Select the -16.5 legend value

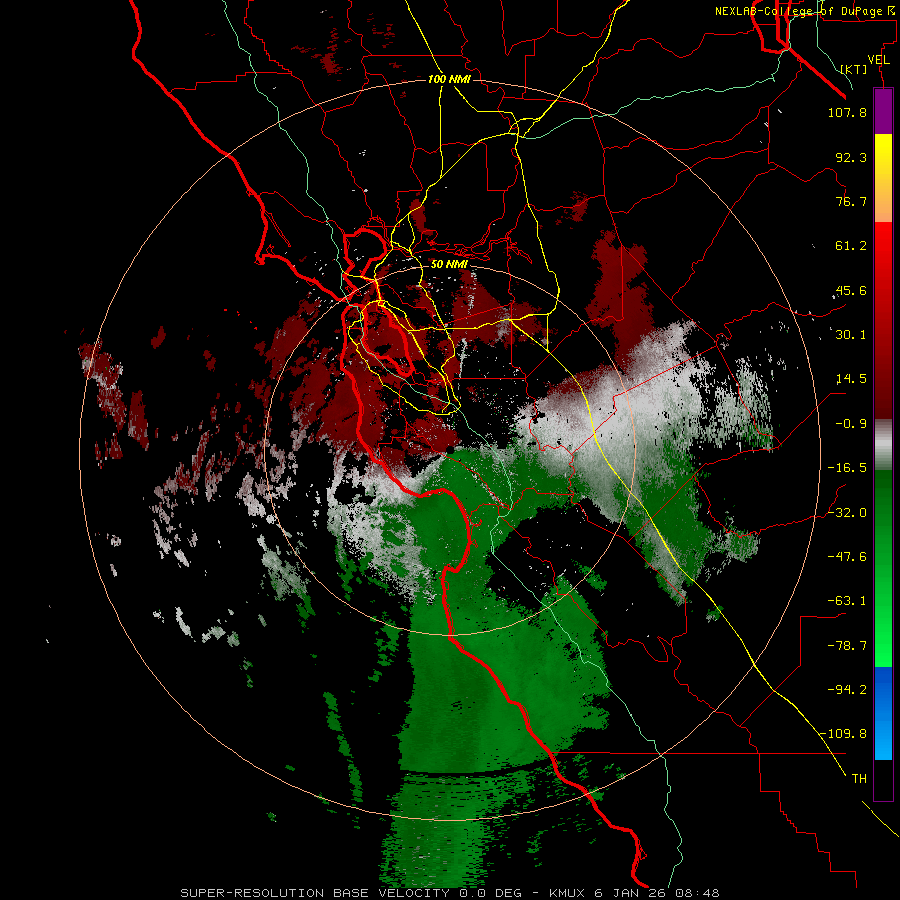click(x=847, y=468)
